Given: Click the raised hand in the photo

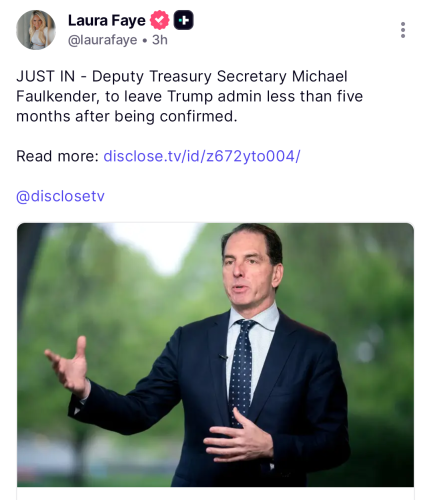Looking at the screenshot, I should pos(69,367).
